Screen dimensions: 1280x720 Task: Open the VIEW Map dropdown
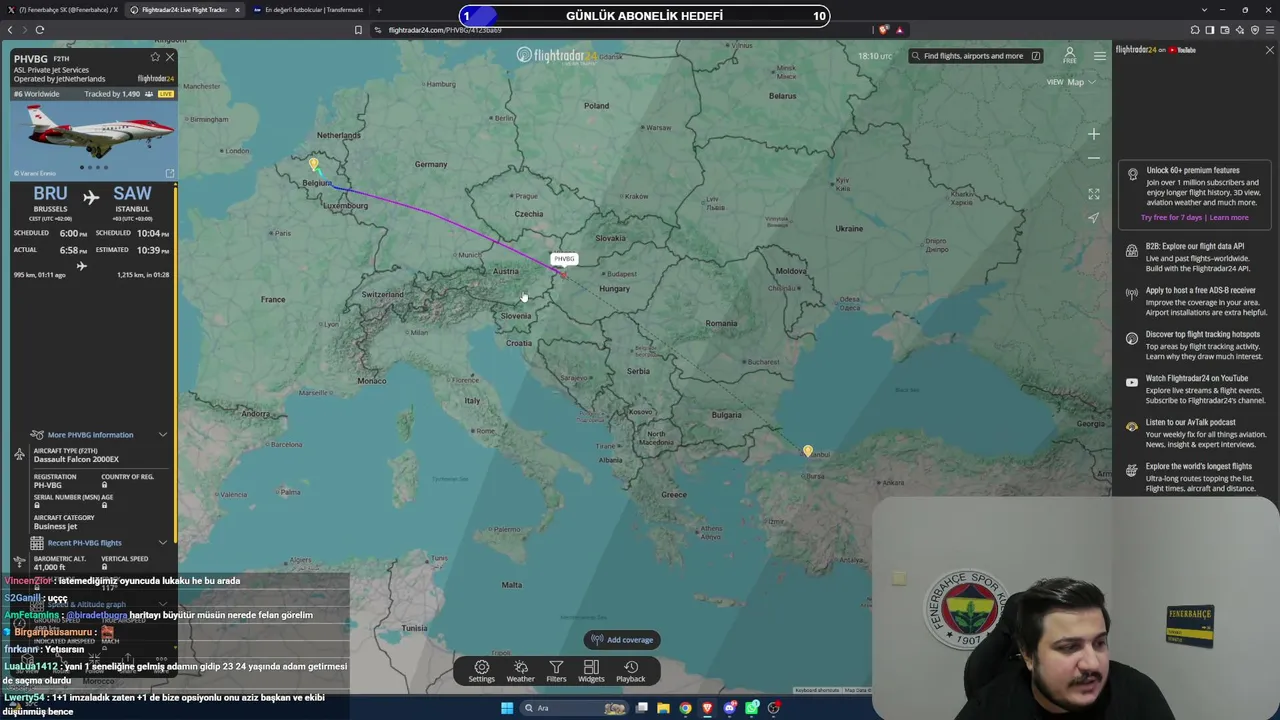click(1071, 82)
